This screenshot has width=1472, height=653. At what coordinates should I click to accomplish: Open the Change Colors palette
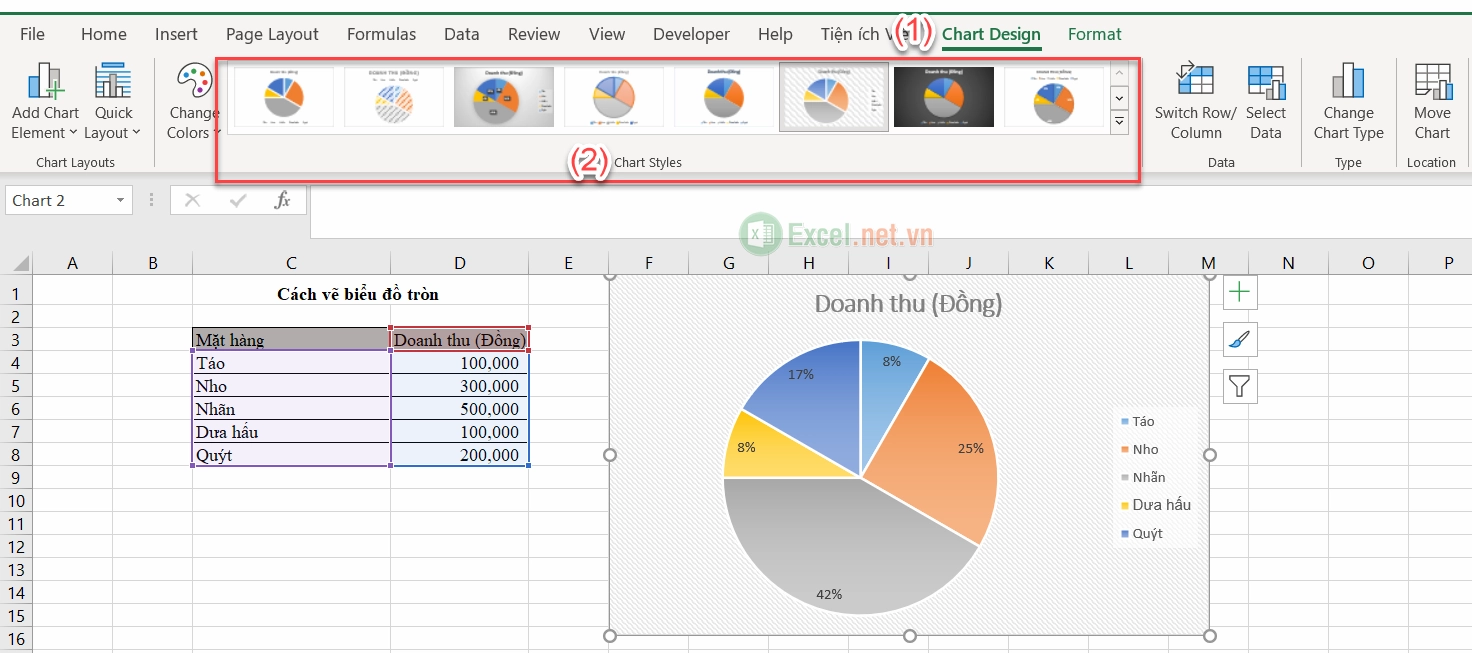pos(194,102)
